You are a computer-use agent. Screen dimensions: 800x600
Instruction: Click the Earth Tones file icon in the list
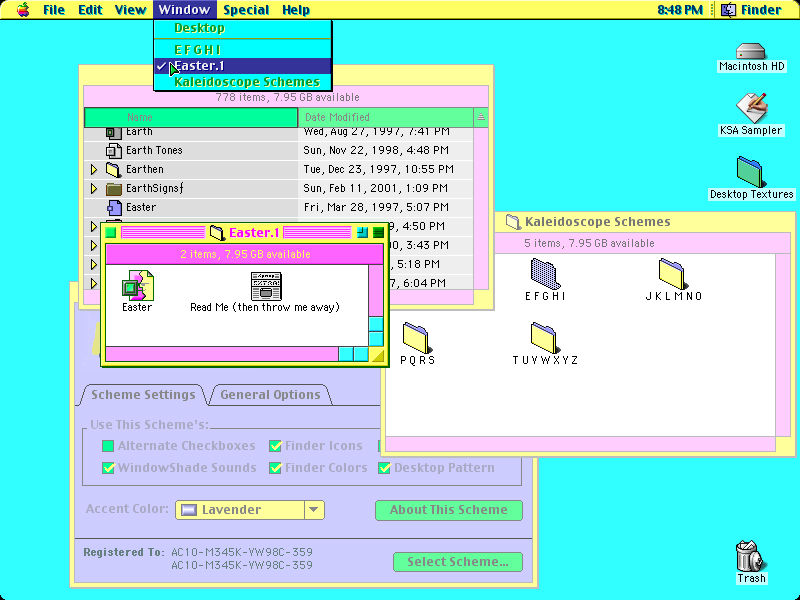coord(113,151)
